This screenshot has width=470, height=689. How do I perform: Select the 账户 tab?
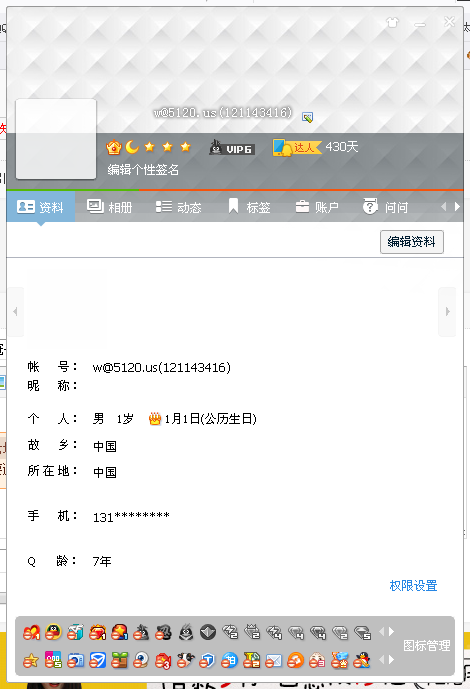[x=317, y=207]
